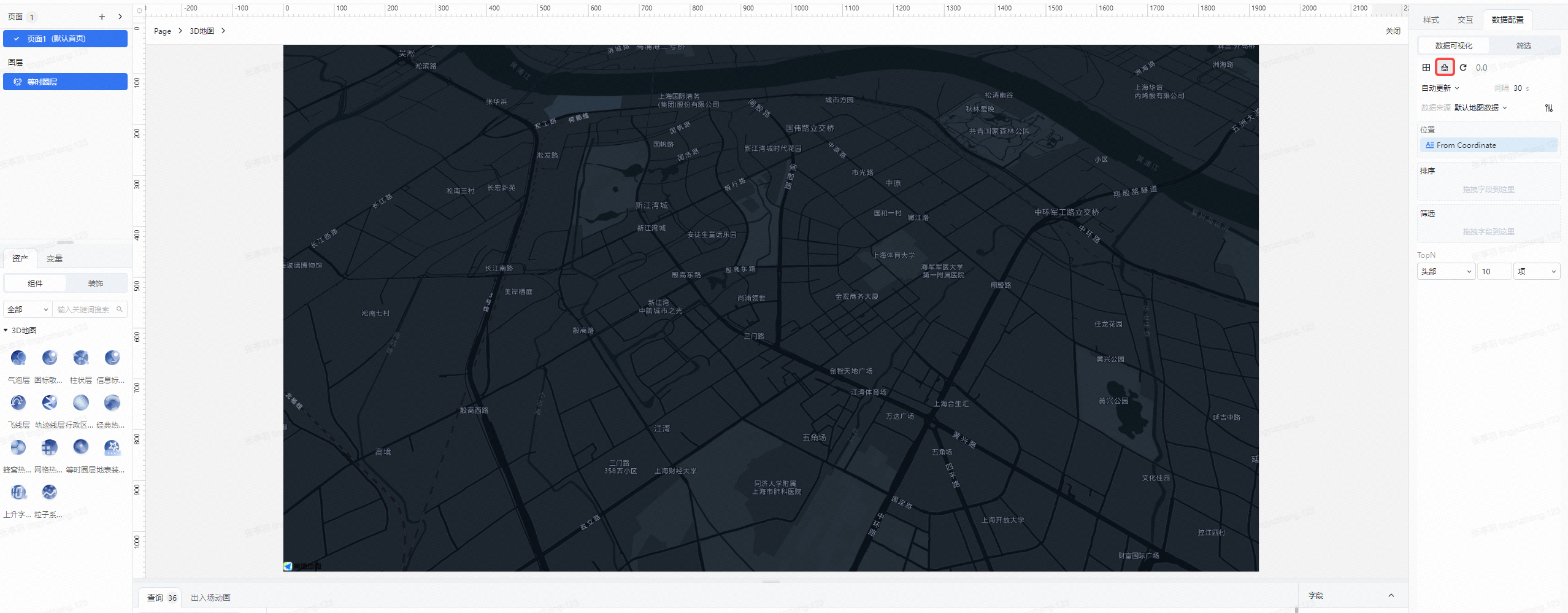The width and height of the screenshot is (1568, 613).
Task: Open the TopN 头部 dropdown
Action: pos(1446,271)
